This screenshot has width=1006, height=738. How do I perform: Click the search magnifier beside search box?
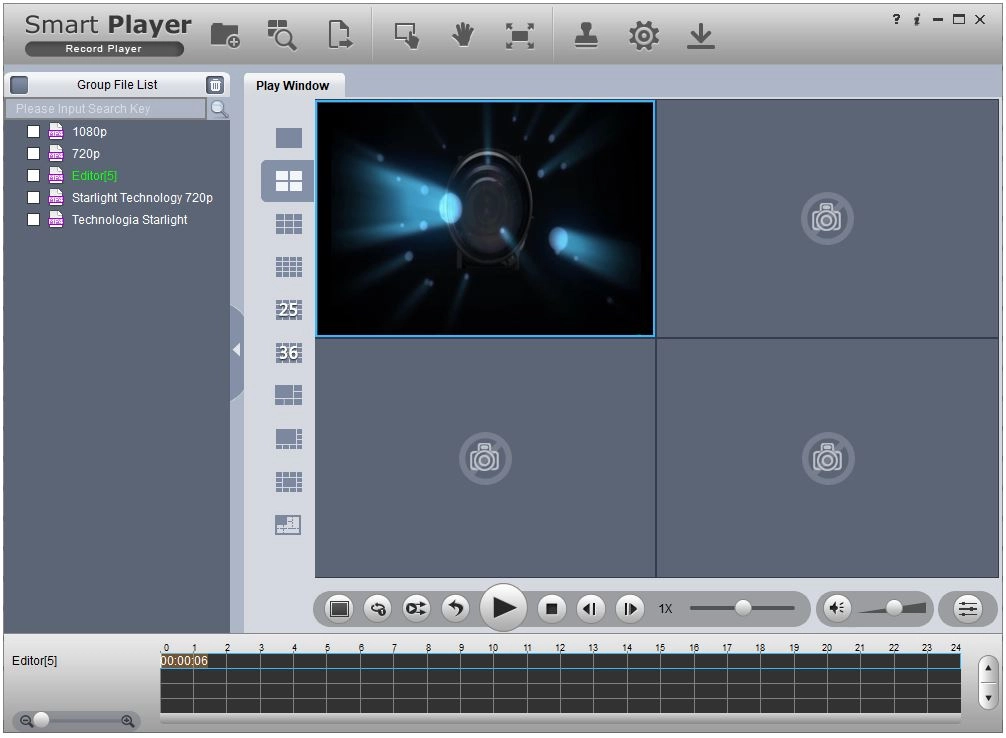tap(219, 109)
